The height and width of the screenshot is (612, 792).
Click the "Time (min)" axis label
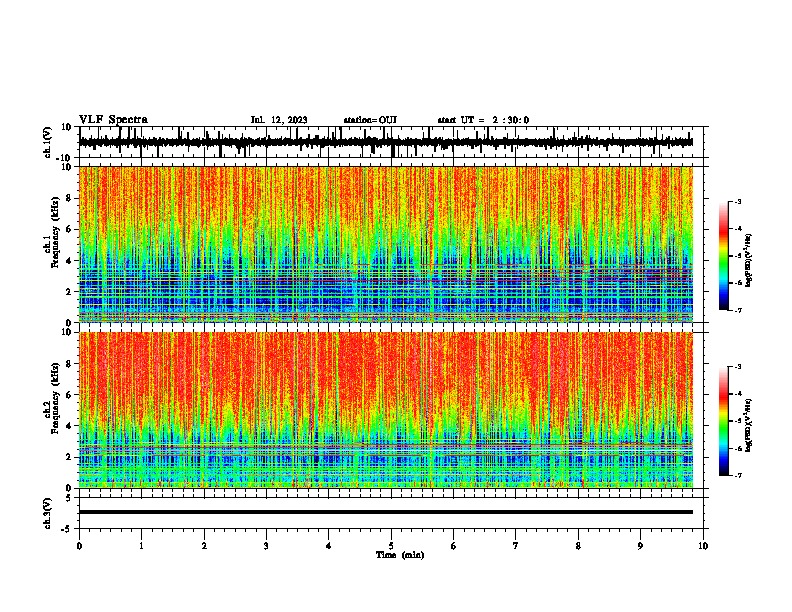400,555
